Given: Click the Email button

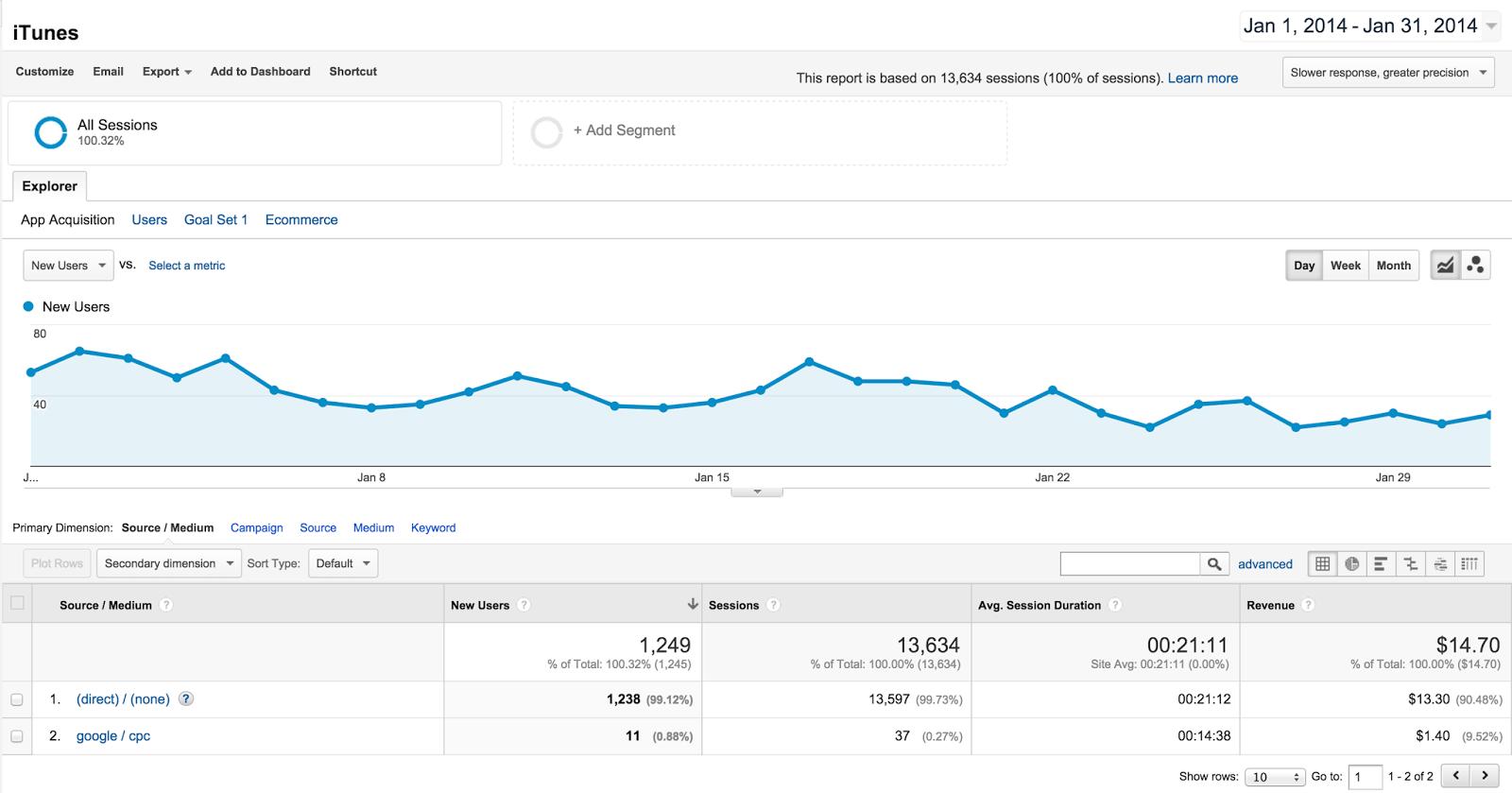Looking at the screenshot, I should pyautogui.click(x=109, y=72).
